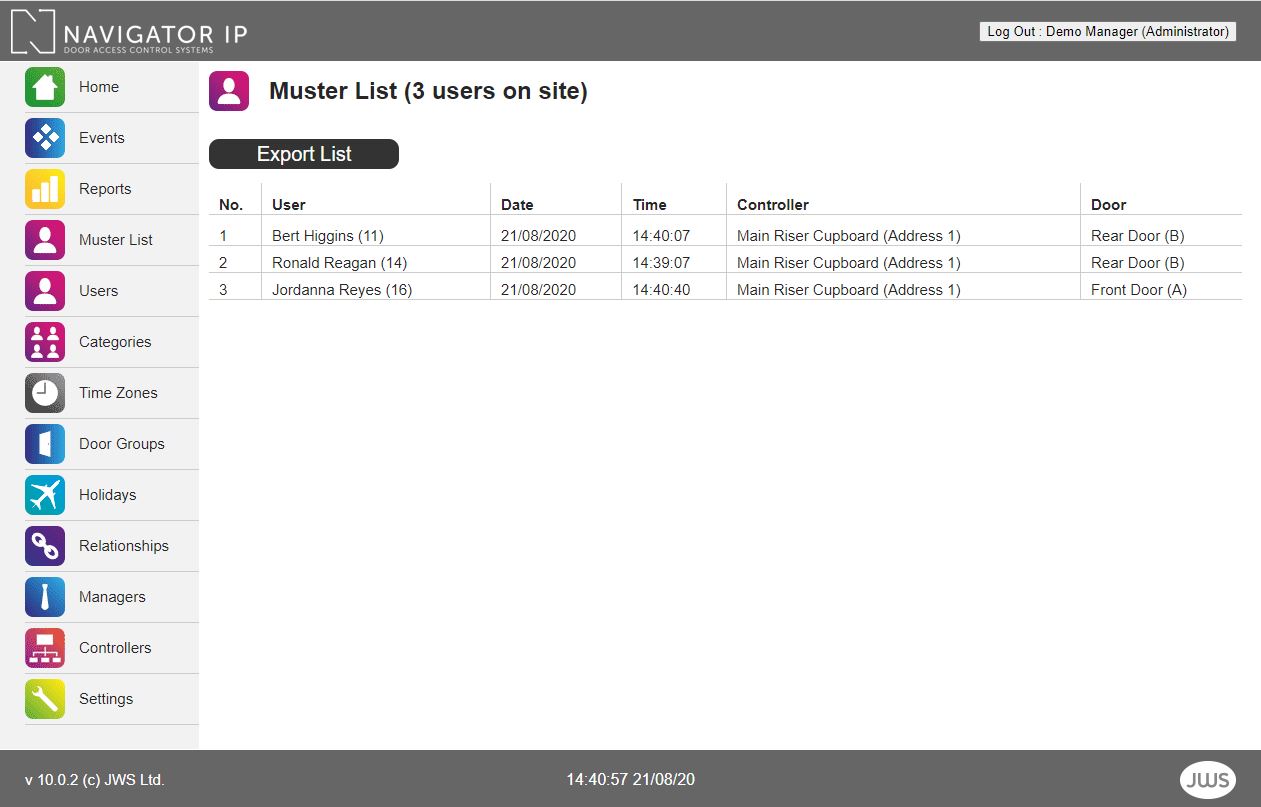Click the No. column header
This screenshot has height=807, width=1261.
(231, 204)
